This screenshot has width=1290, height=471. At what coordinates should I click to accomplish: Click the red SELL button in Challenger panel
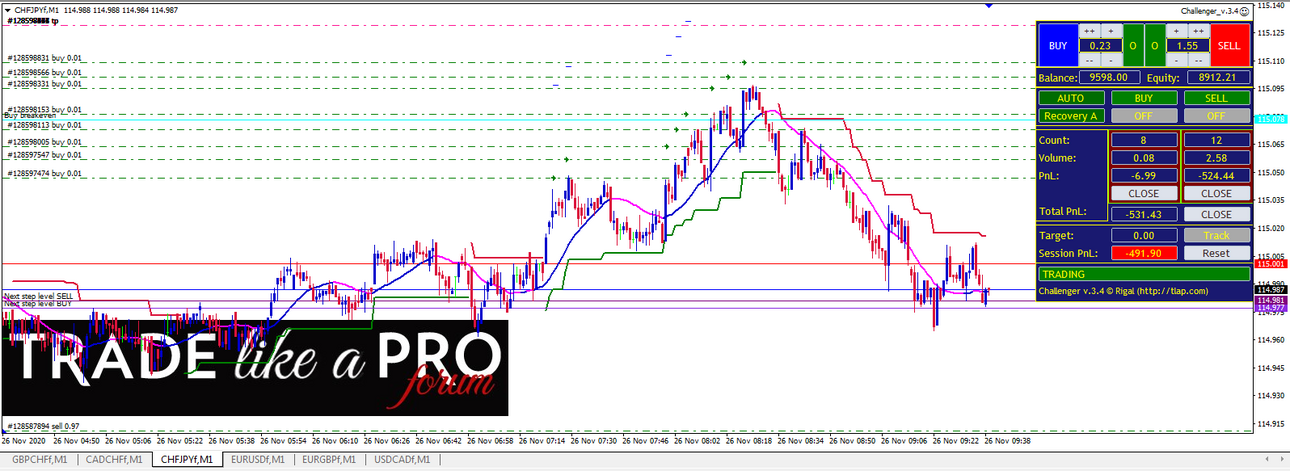[1230, 46]
